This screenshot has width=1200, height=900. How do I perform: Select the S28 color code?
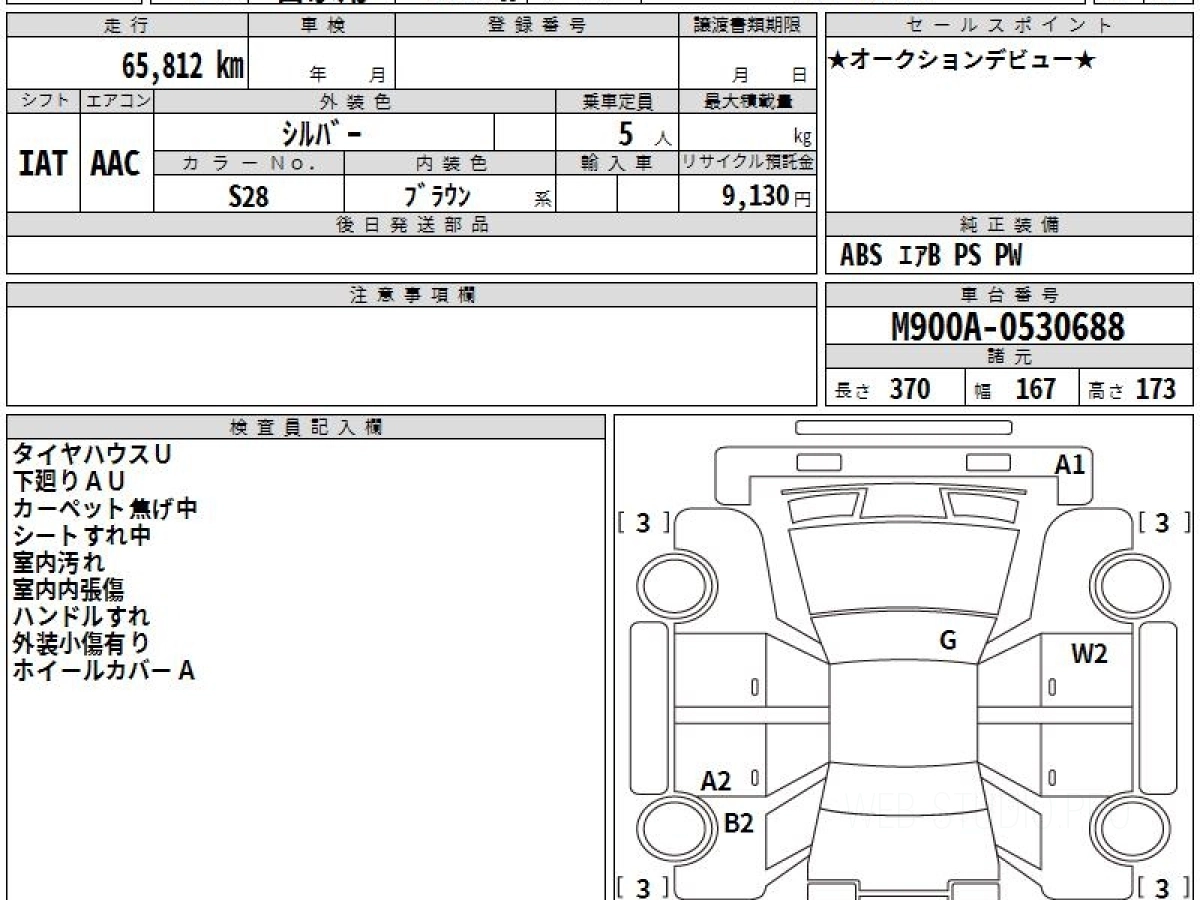pos(249,197)
